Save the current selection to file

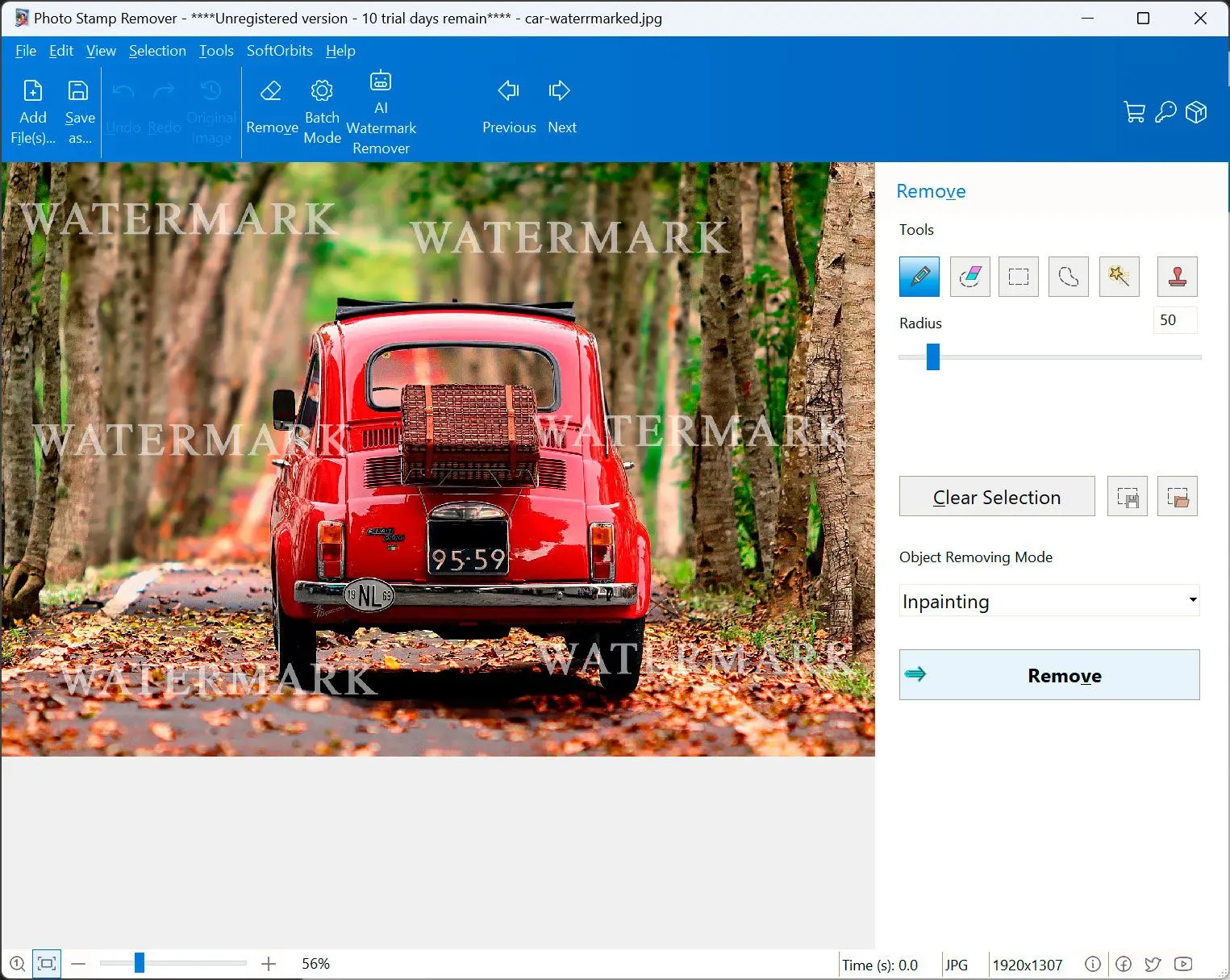tap(1128, 497)
